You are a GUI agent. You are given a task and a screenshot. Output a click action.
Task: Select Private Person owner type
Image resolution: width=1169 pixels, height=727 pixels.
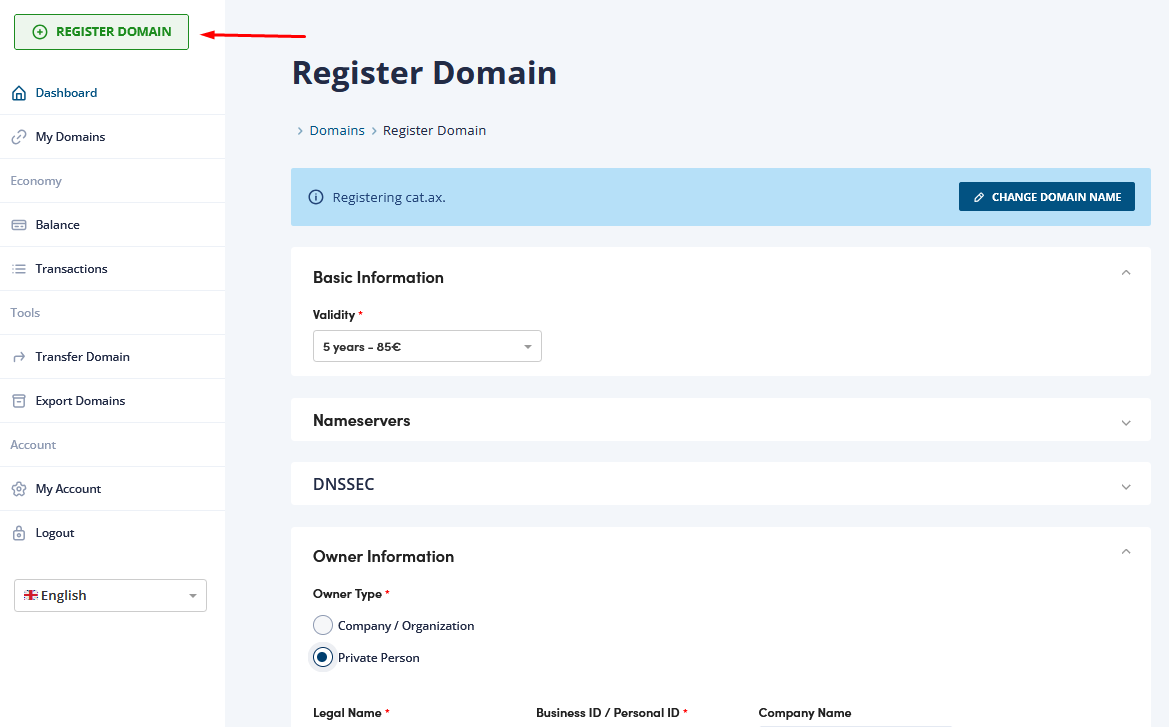(323, 658)
